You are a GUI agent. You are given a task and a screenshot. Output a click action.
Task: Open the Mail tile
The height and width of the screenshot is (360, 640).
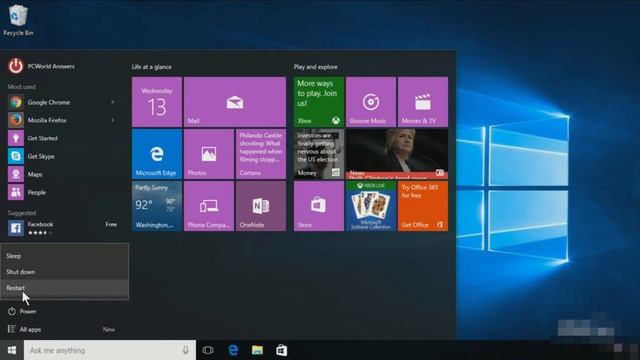point(235,102)
